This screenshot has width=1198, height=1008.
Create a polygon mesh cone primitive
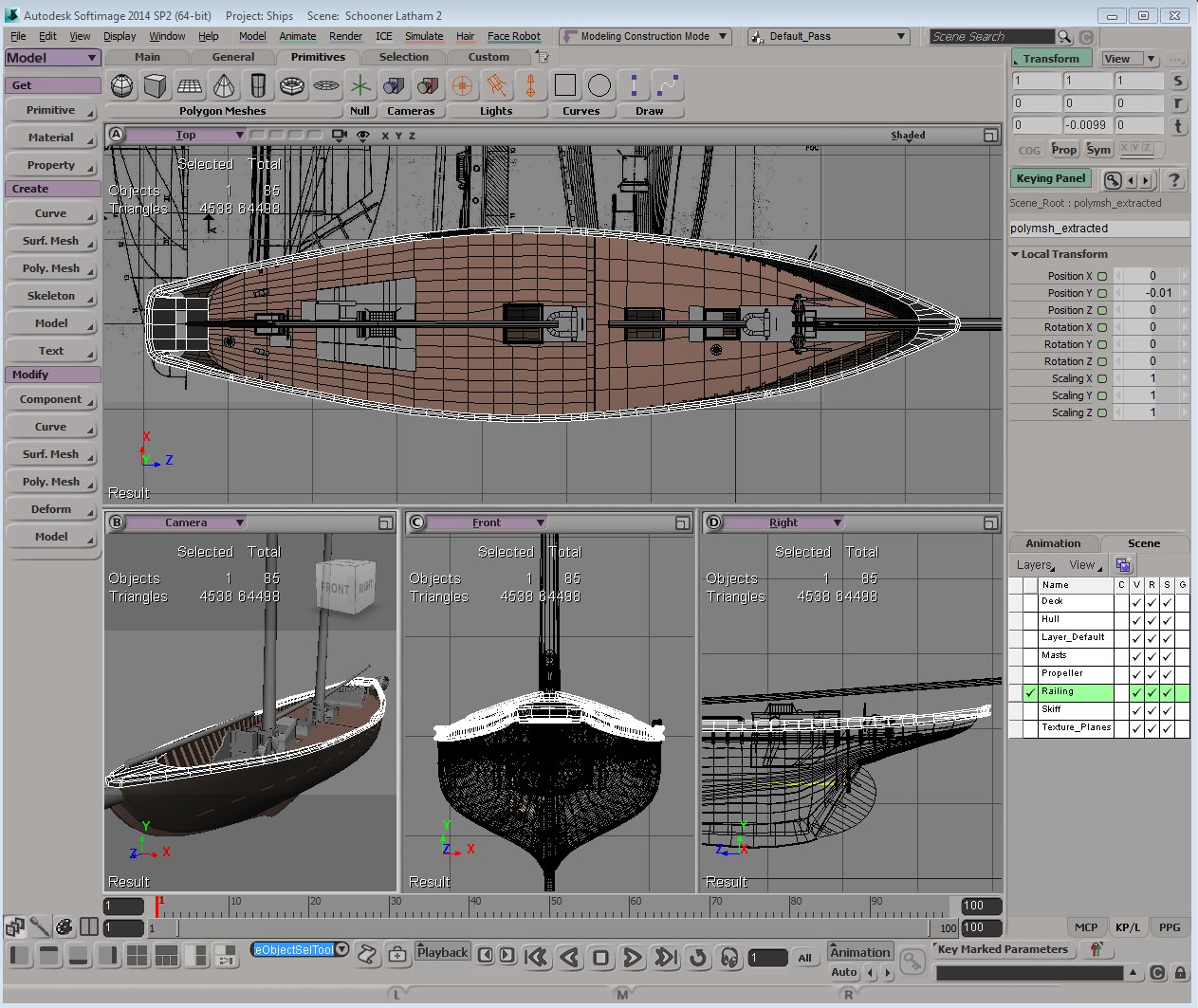[x=224, y=86]
